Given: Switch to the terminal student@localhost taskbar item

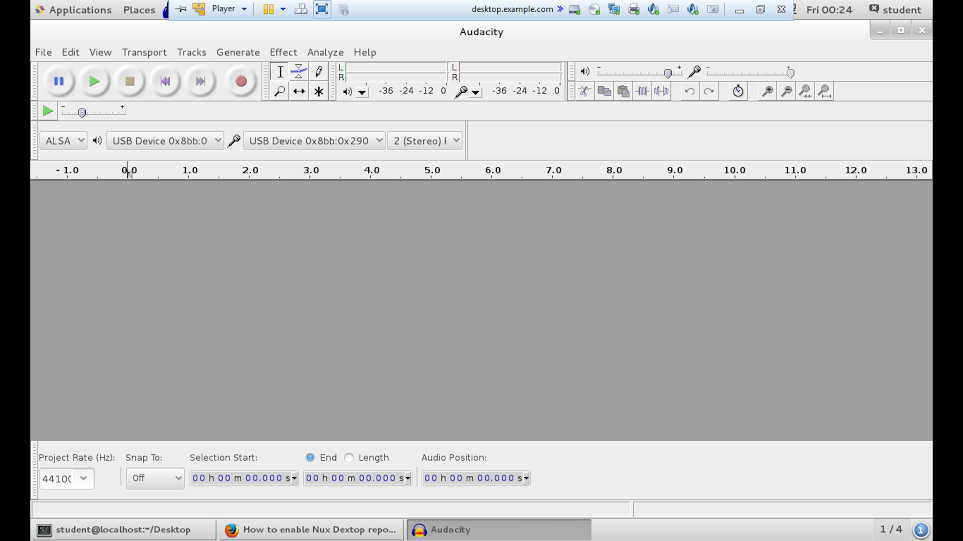Looking at the screenshot, I should click(x=123, y=529).
